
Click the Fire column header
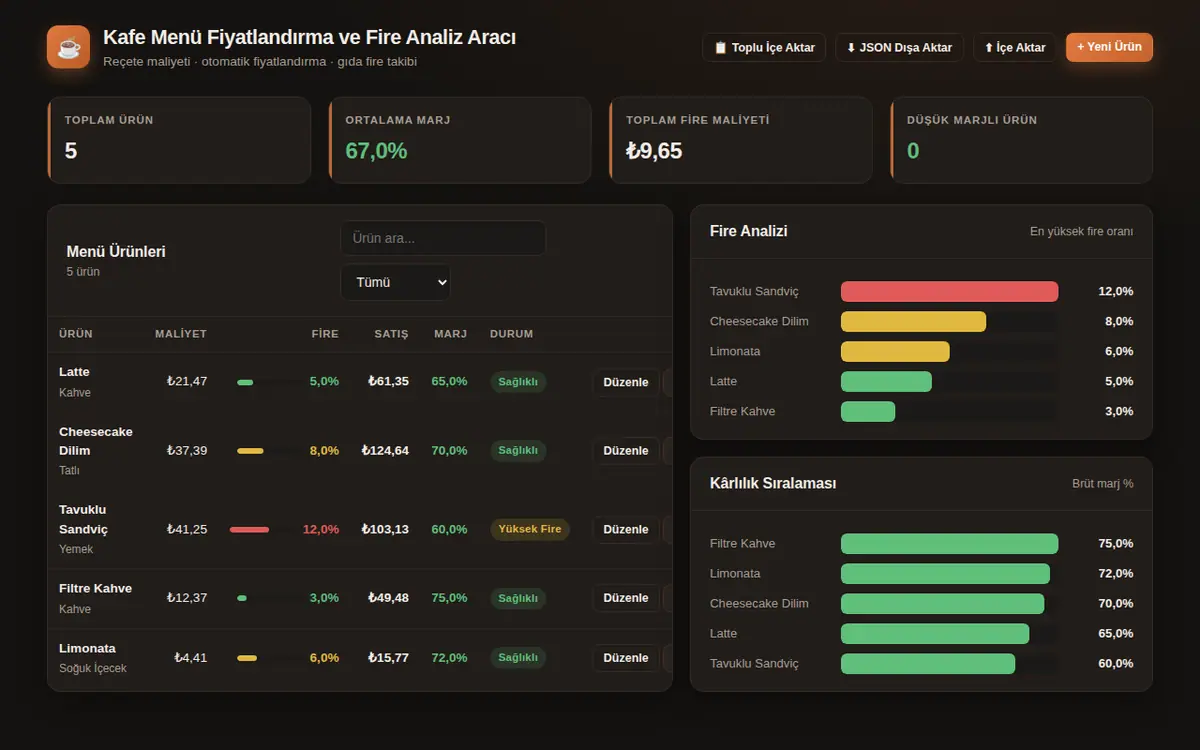tap(325, 334)
